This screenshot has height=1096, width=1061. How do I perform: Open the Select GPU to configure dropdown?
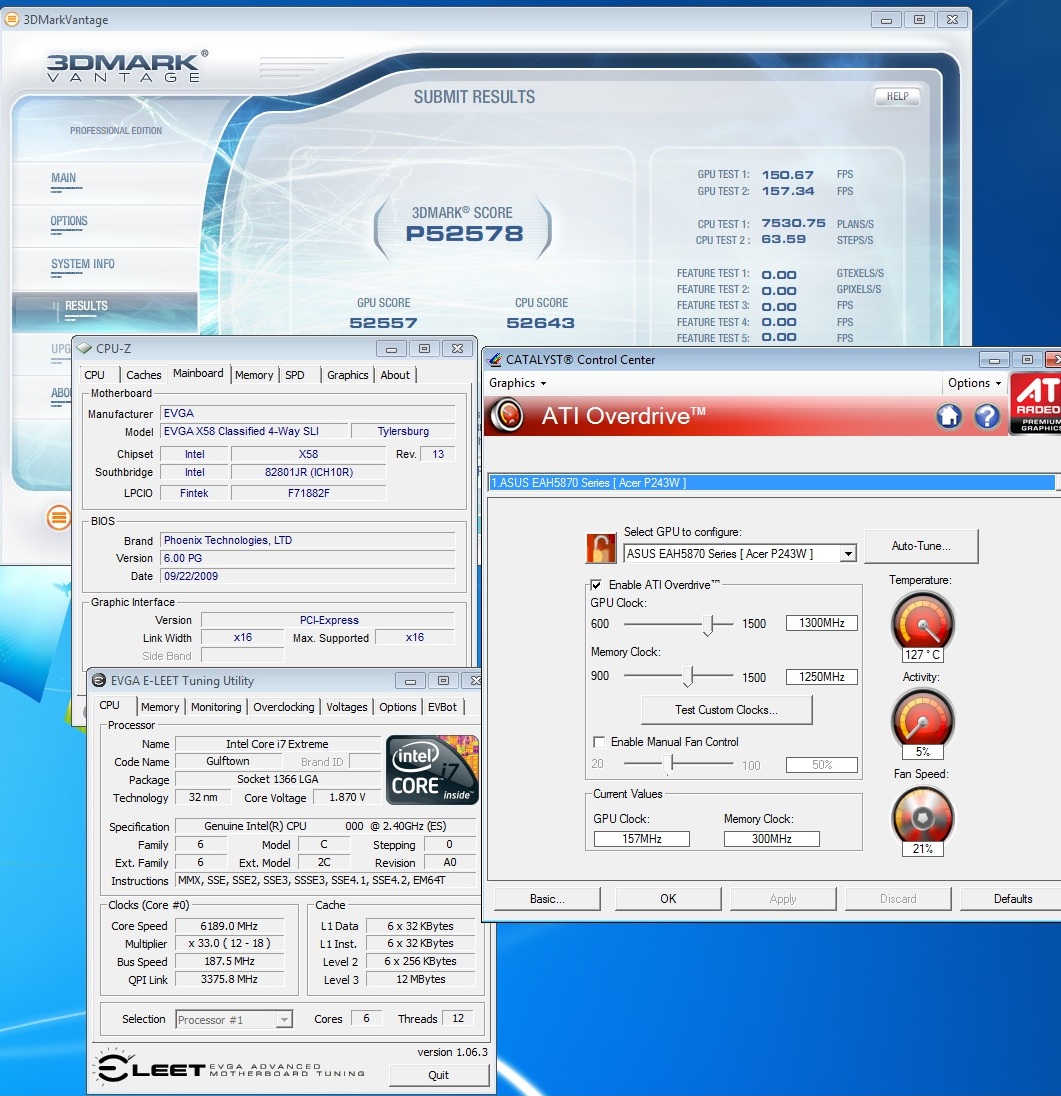click(x=848, y=554)
